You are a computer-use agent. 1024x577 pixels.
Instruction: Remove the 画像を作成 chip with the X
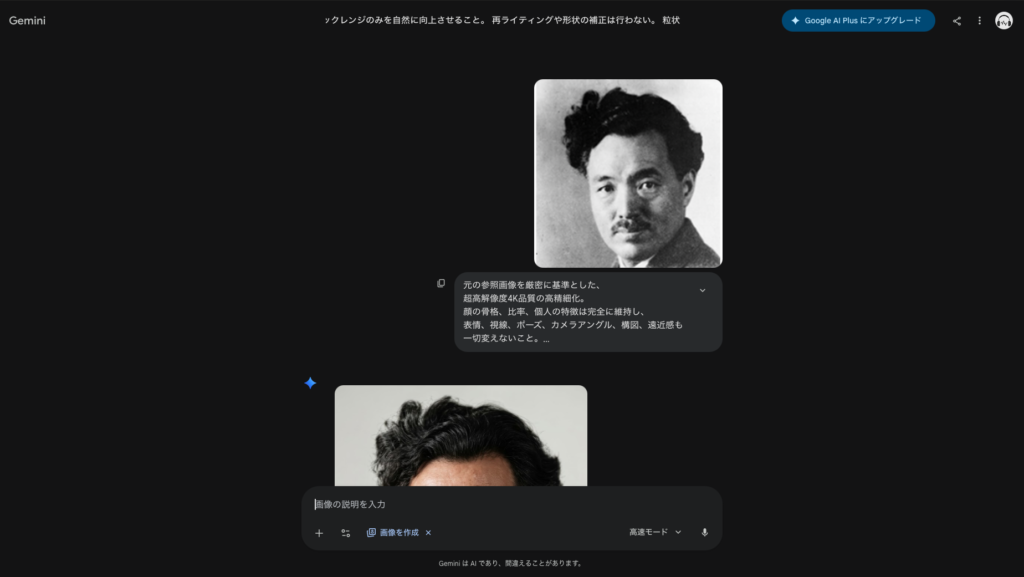[428, 533]
